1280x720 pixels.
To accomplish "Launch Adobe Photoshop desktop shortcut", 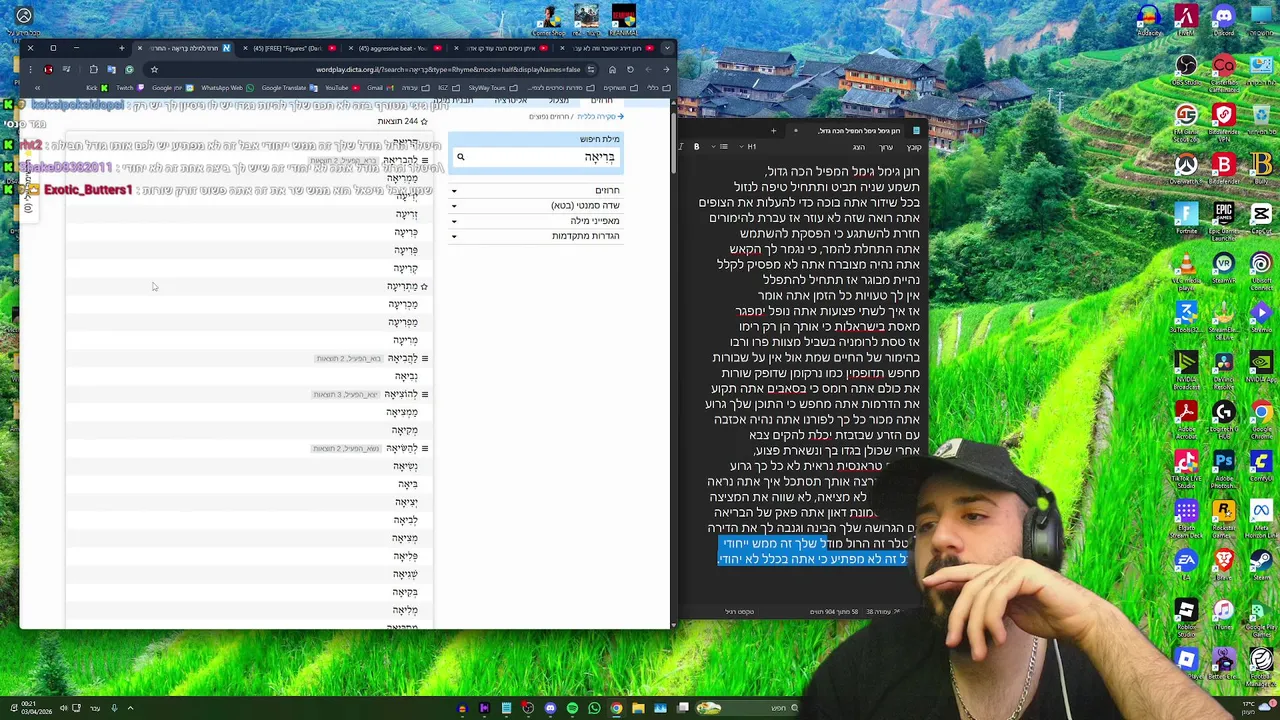I will (x=1224, y=461).
